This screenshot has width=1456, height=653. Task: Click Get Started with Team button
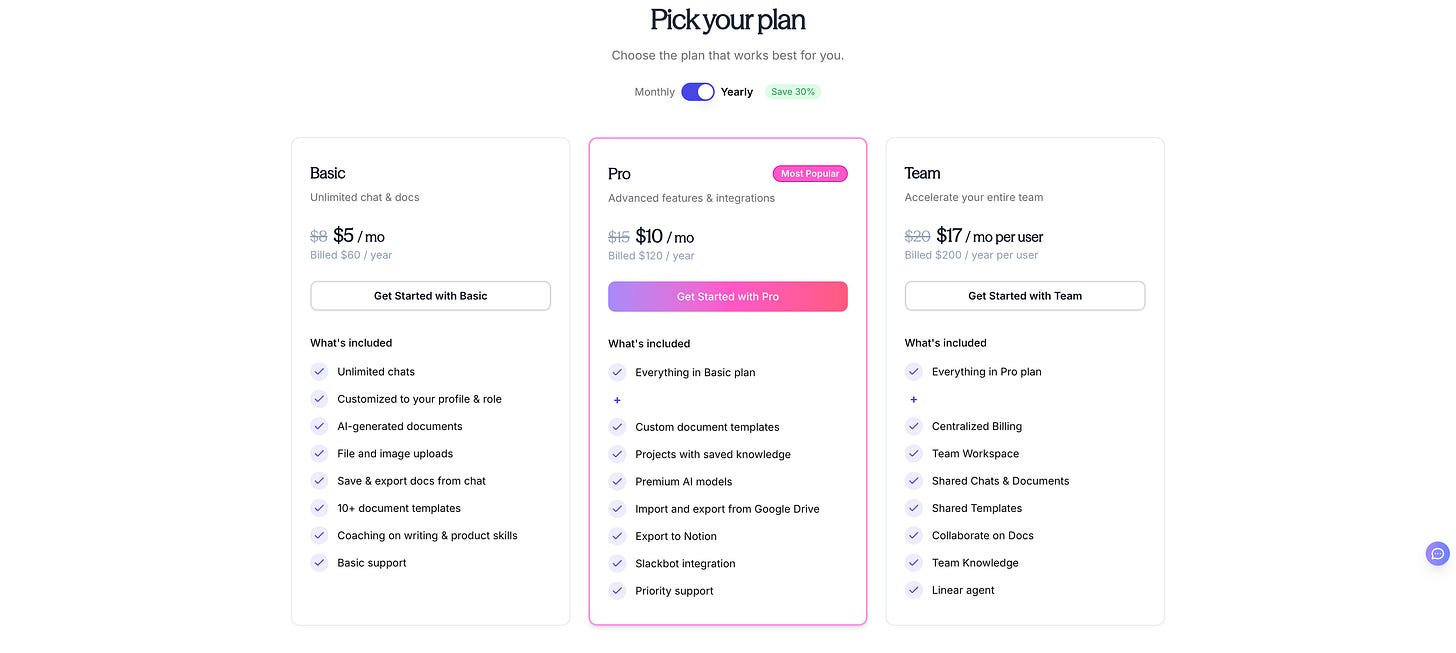(1024, 296)
